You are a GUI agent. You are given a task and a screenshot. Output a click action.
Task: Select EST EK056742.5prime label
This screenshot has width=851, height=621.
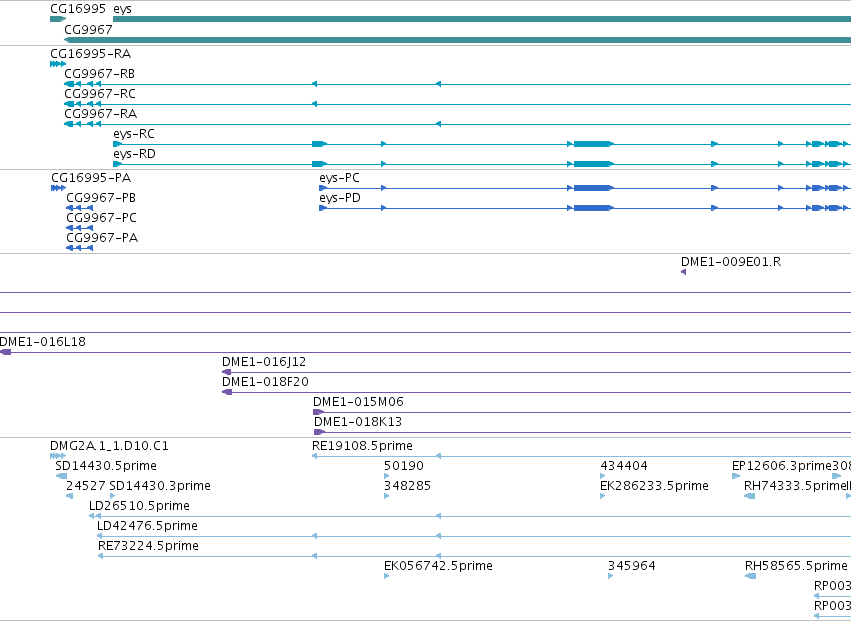(x=438, y=567)
